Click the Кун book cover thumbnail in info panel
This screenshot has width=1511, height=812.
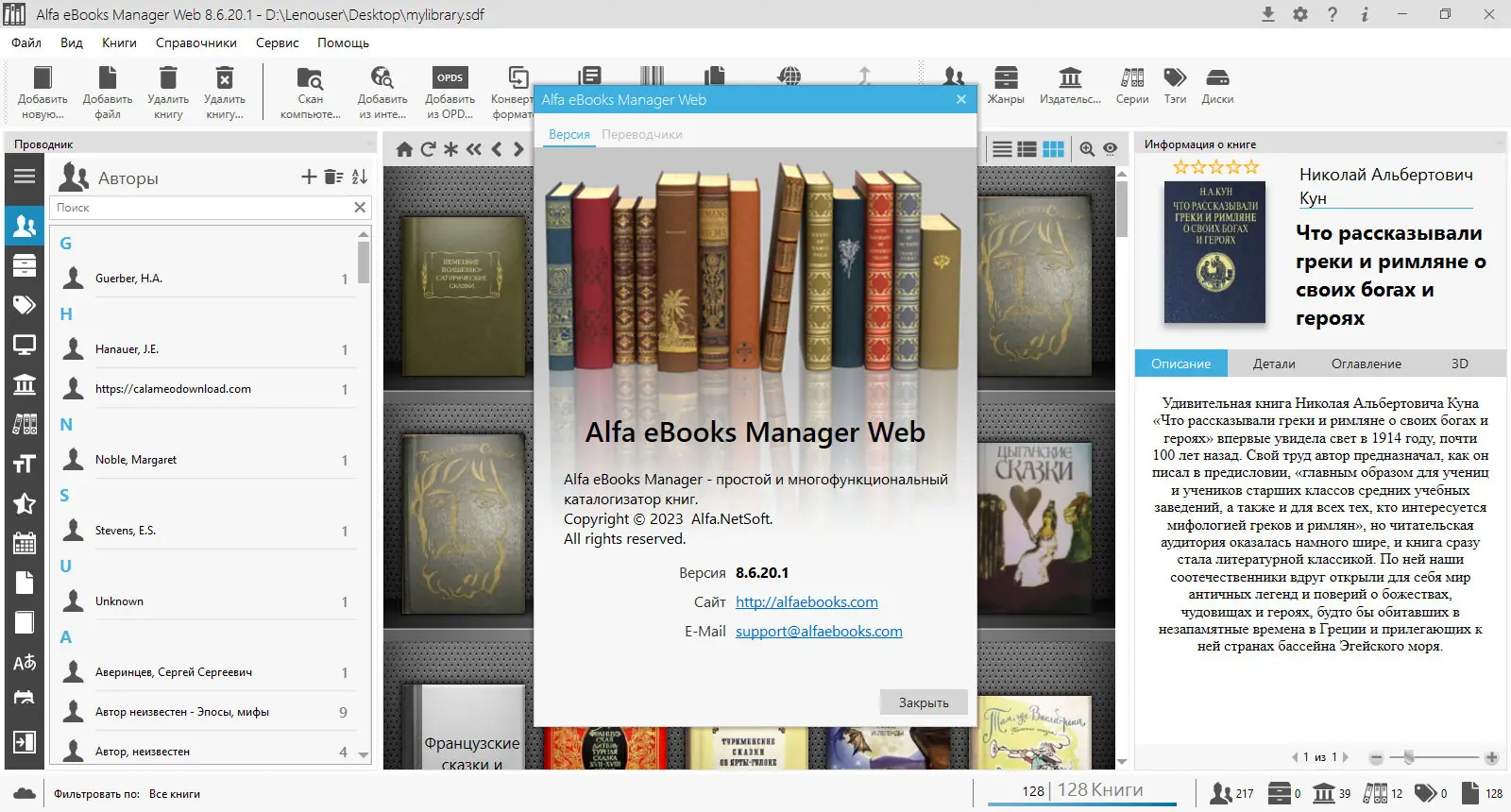[x=1214, y=252]
